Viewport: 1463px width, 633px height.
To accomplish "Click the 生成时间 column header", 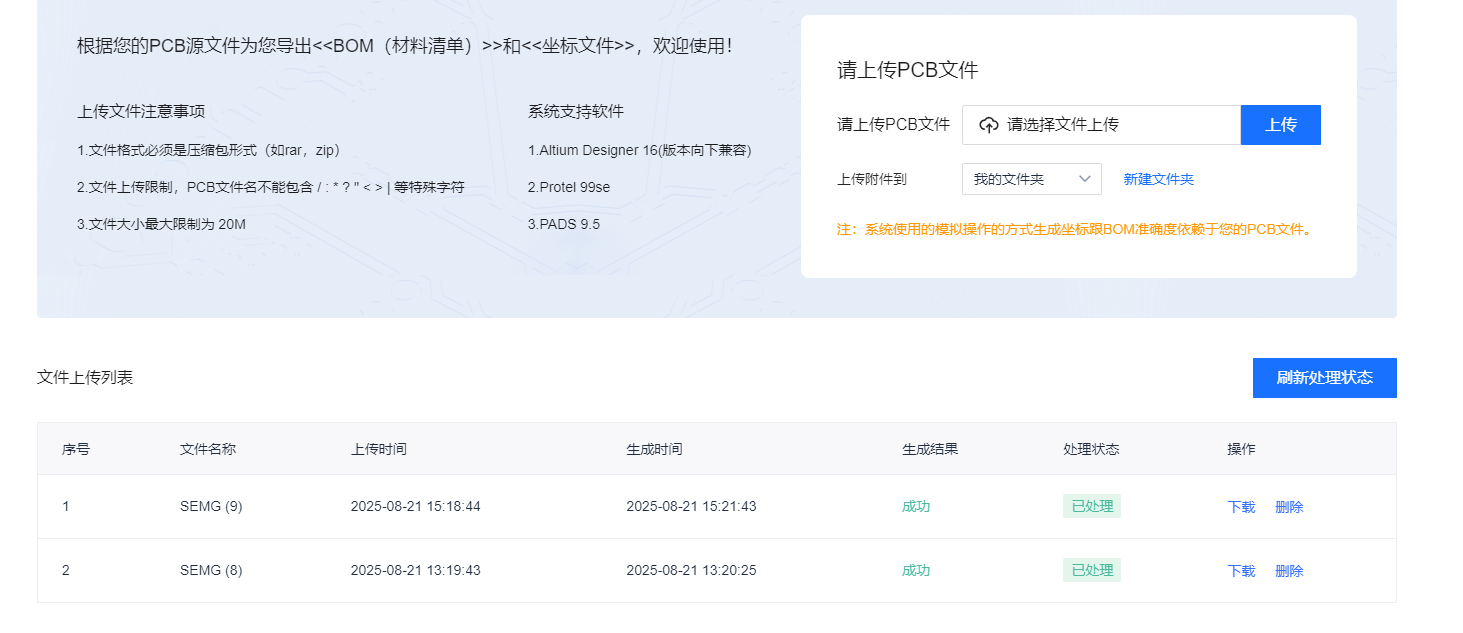I will 654,450.
